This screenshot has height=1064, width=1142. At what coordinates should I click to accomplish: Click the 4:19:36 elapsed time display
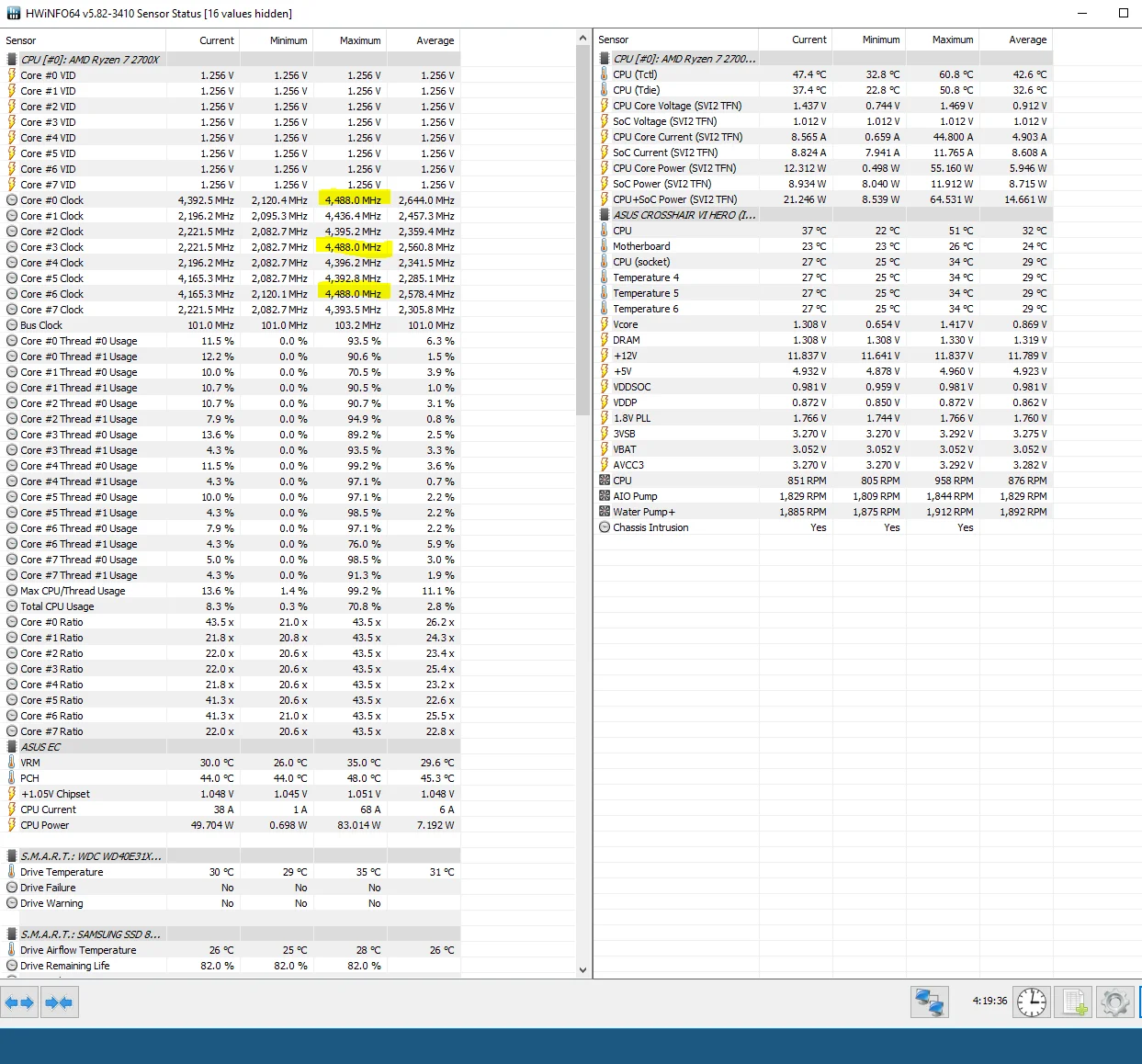pyautogui.click(x=989, y=1002)
